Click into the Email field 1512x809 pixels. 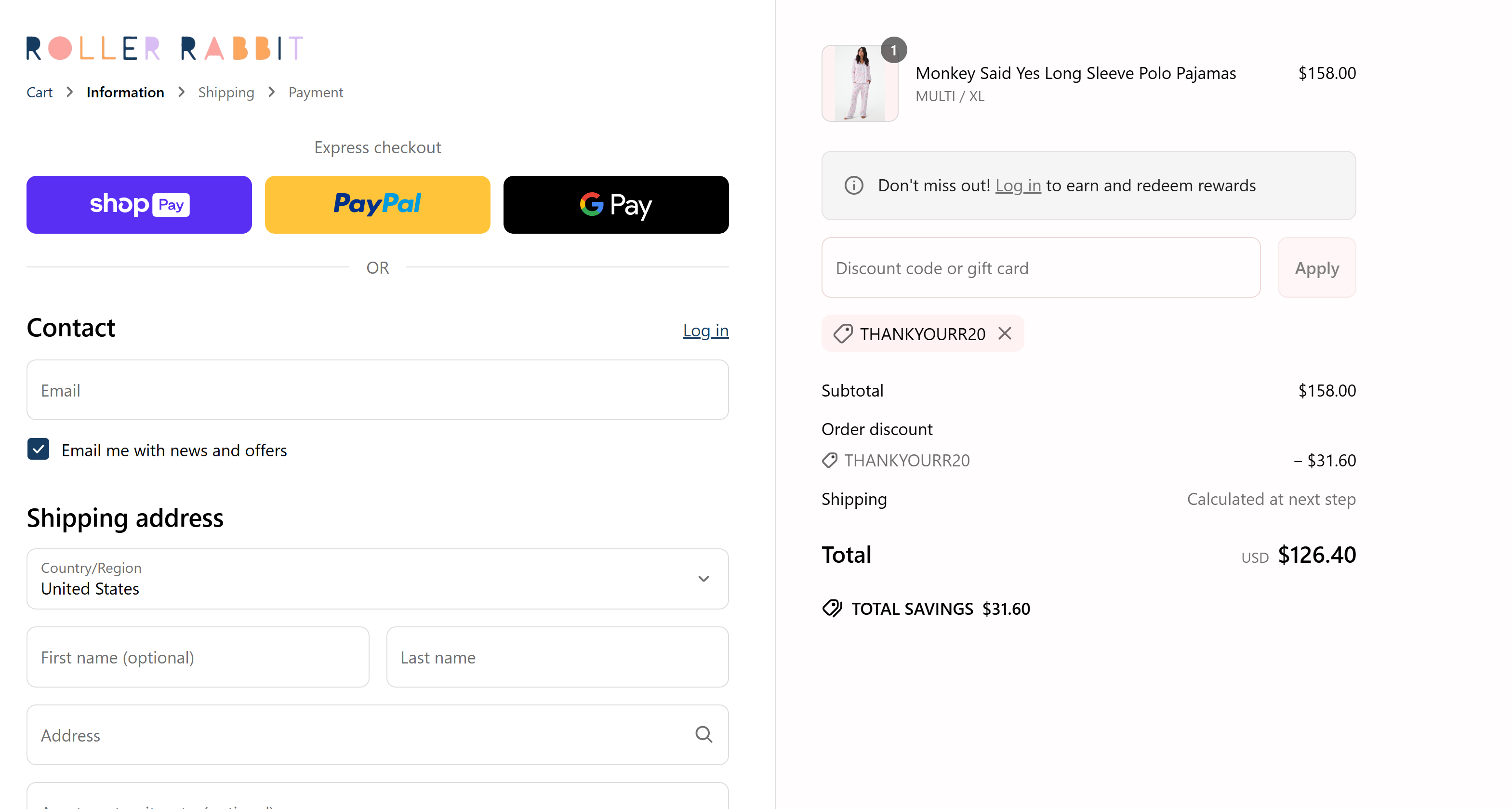coord(377,390)
